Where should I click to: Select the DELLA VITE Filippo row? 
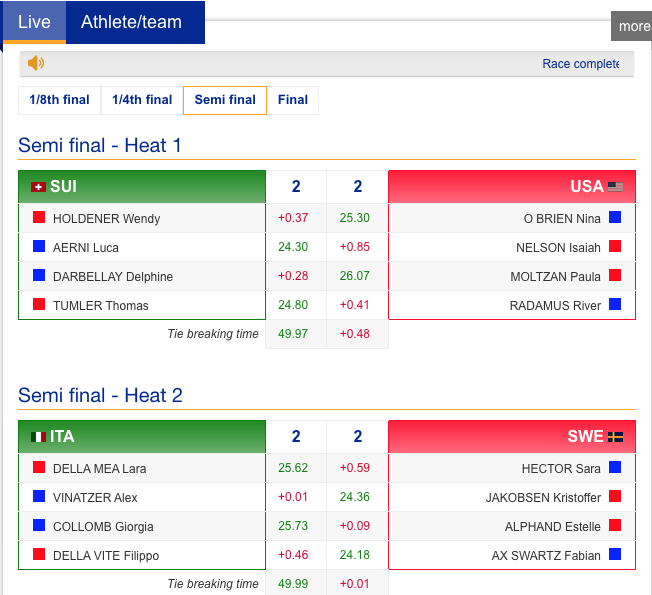[x=106, y=555]
